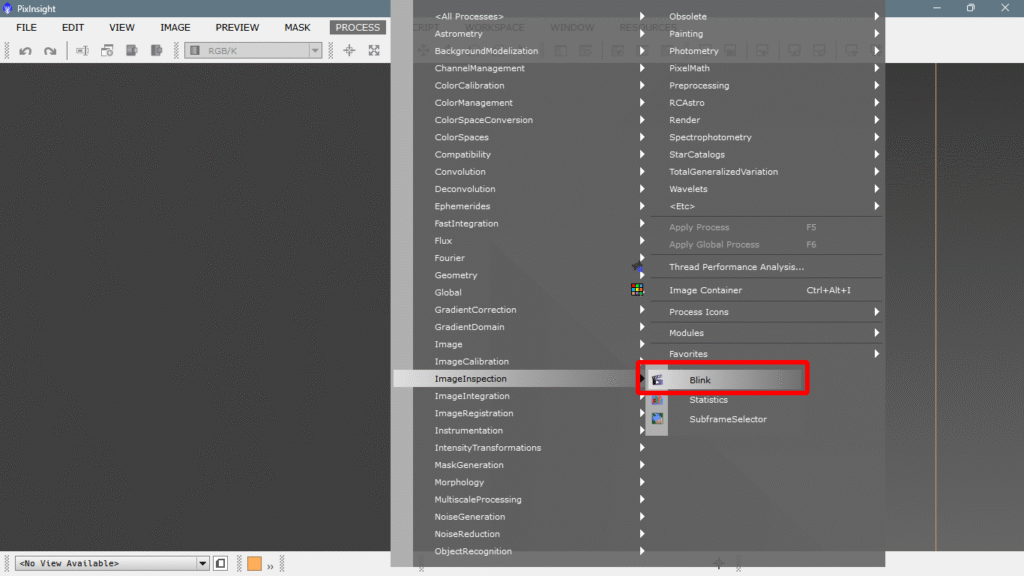The width and height of the screenshot is (1024, 576).
Task: Click the orange color swatch at bottom
Action: pyautogui.click(x=255, y=563)
